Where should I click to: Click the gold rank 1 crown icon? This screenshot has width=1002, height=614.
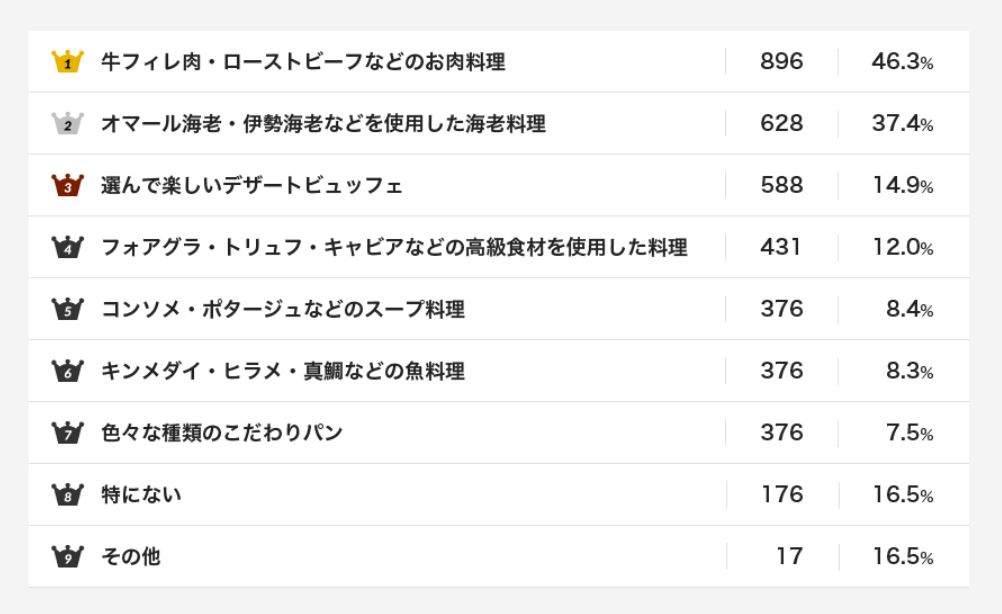67,62
